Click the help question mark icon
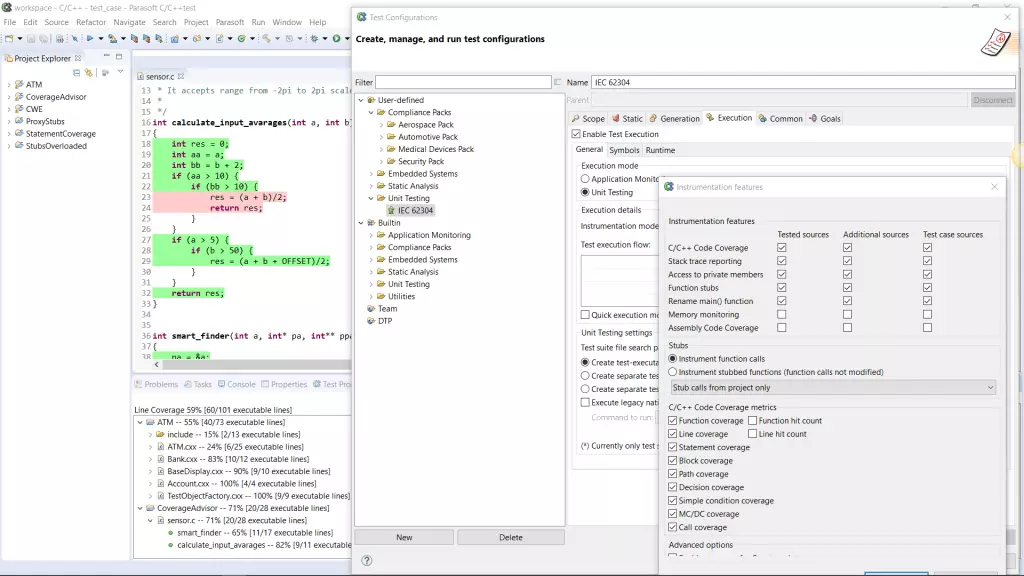The image size is (1024, 576). tap(367, 560)
